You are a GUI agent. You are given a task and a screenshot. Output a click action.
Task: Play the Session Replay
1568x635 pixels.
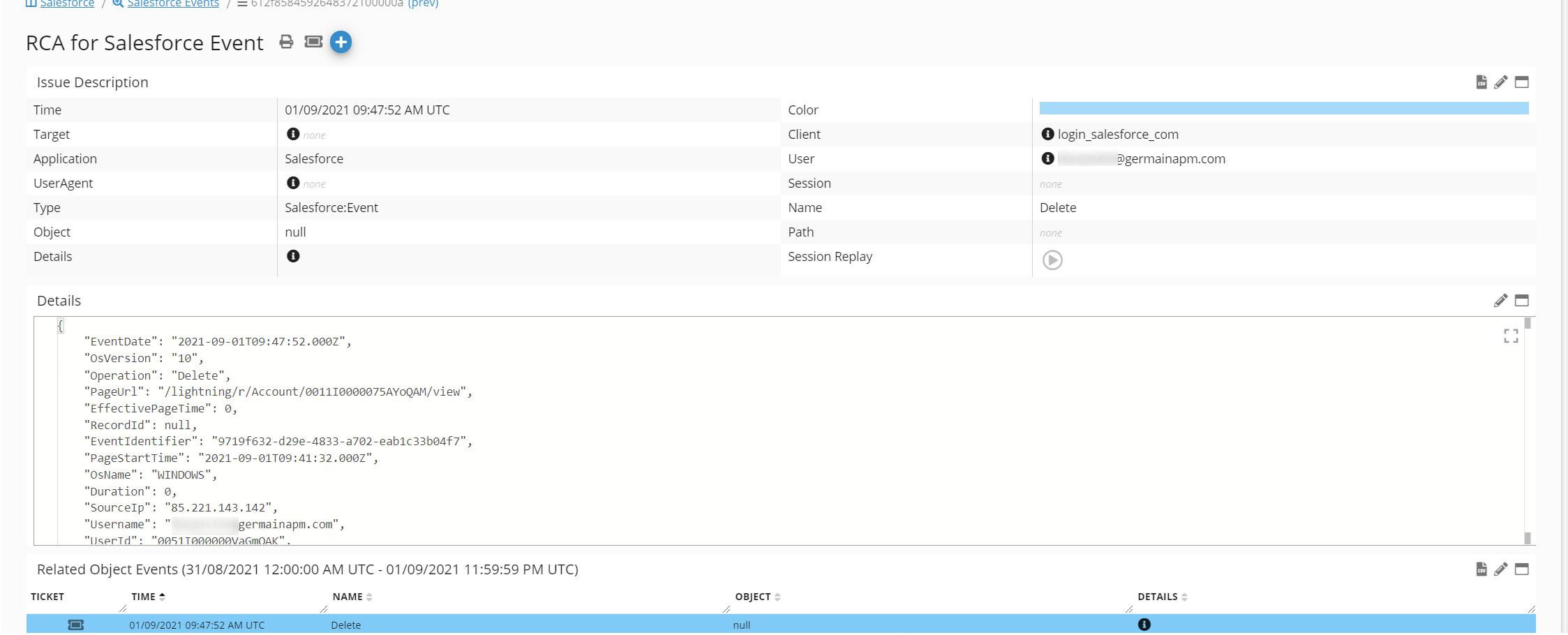click(x=1052, y=260)
